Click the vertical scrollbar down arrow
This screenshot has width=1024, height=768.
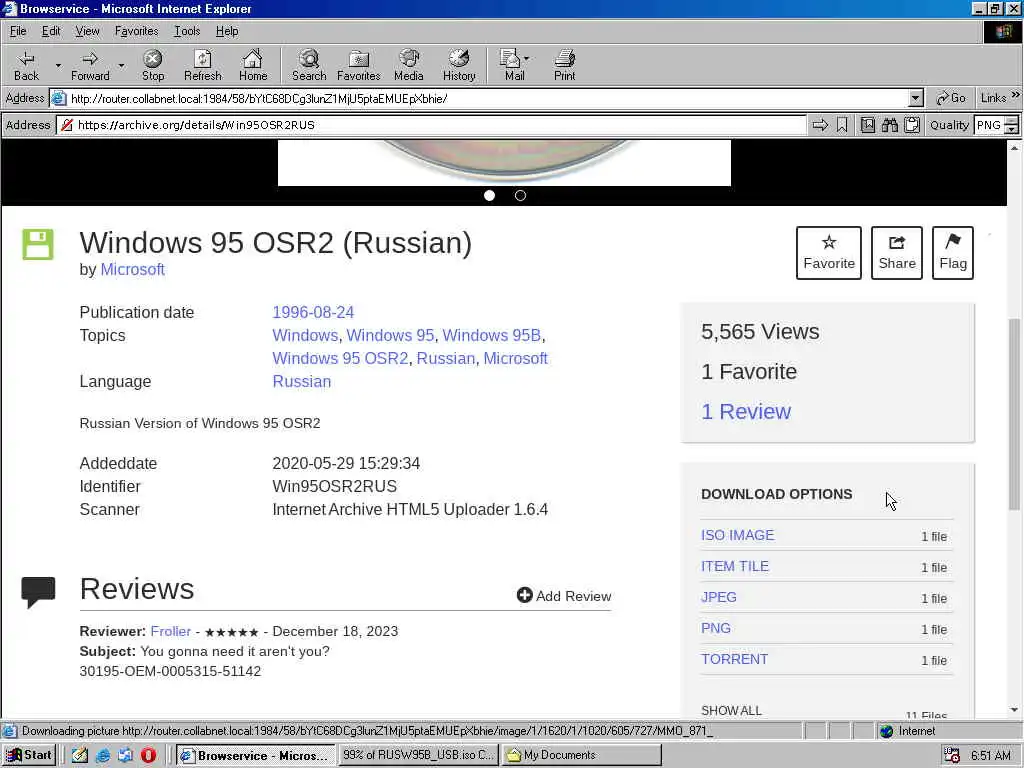click(x=1014, y=710)
